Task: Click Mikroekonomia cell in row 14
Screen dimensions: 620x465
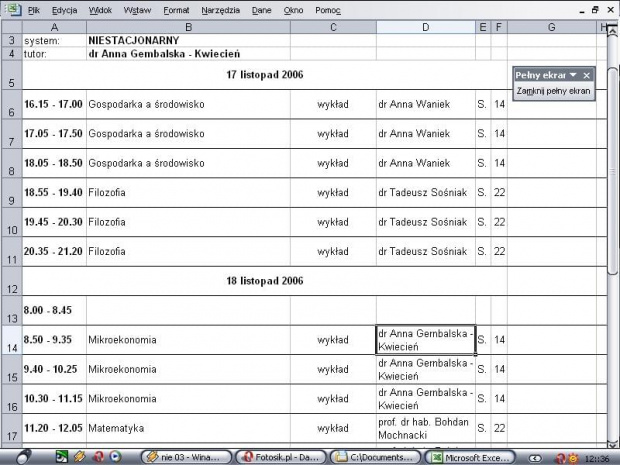Action: pos(188,340)
